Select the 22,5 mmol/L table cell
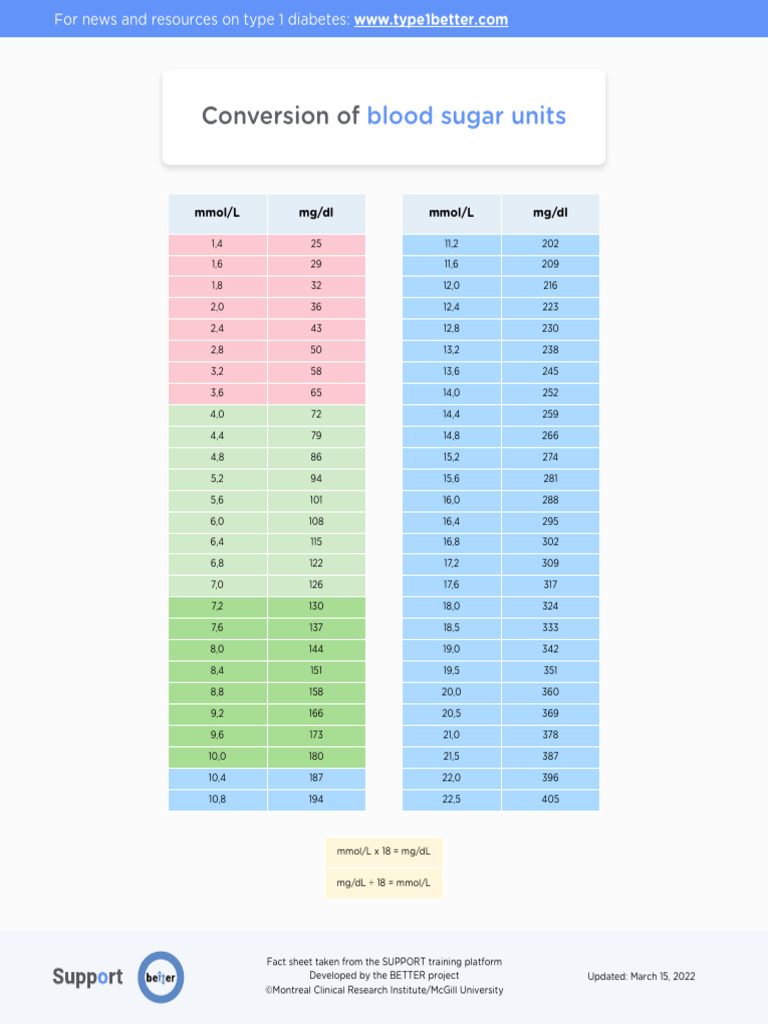The width and height of the screenshot is (768, 1024). pos(451,800)
